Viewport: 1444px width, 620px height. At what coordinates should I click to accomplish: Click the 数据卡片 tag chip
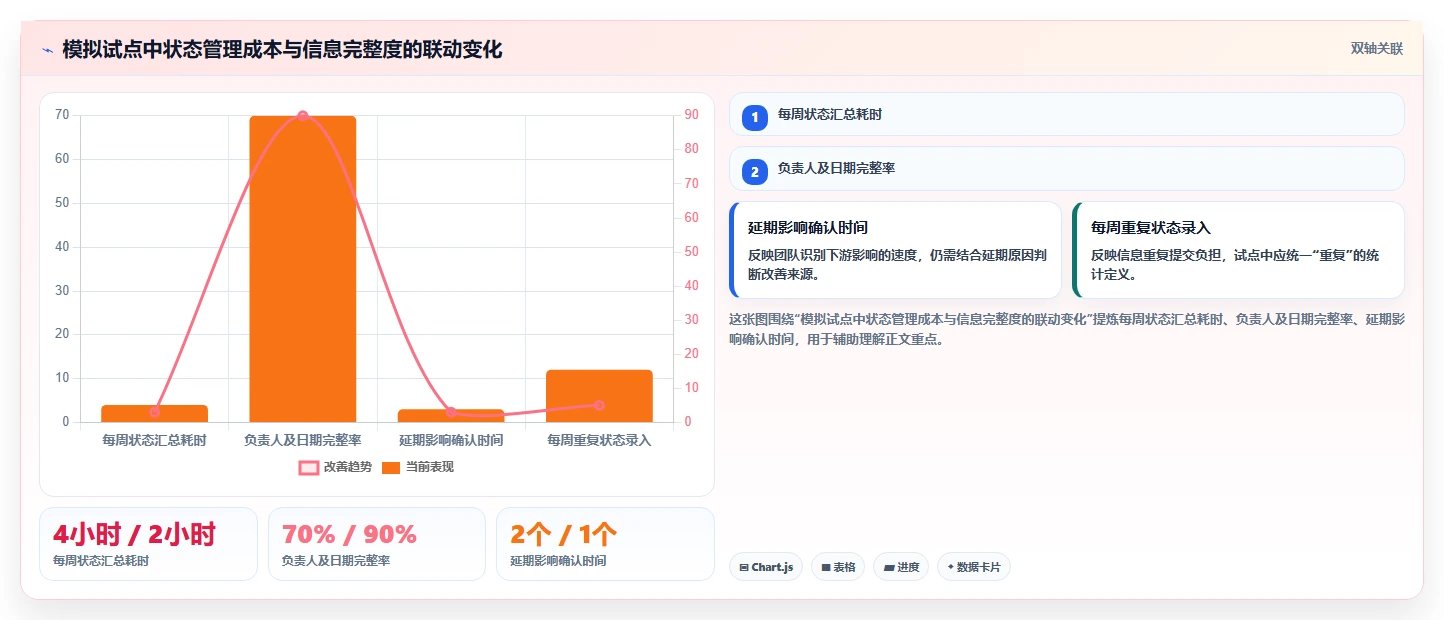pos(974,567)
